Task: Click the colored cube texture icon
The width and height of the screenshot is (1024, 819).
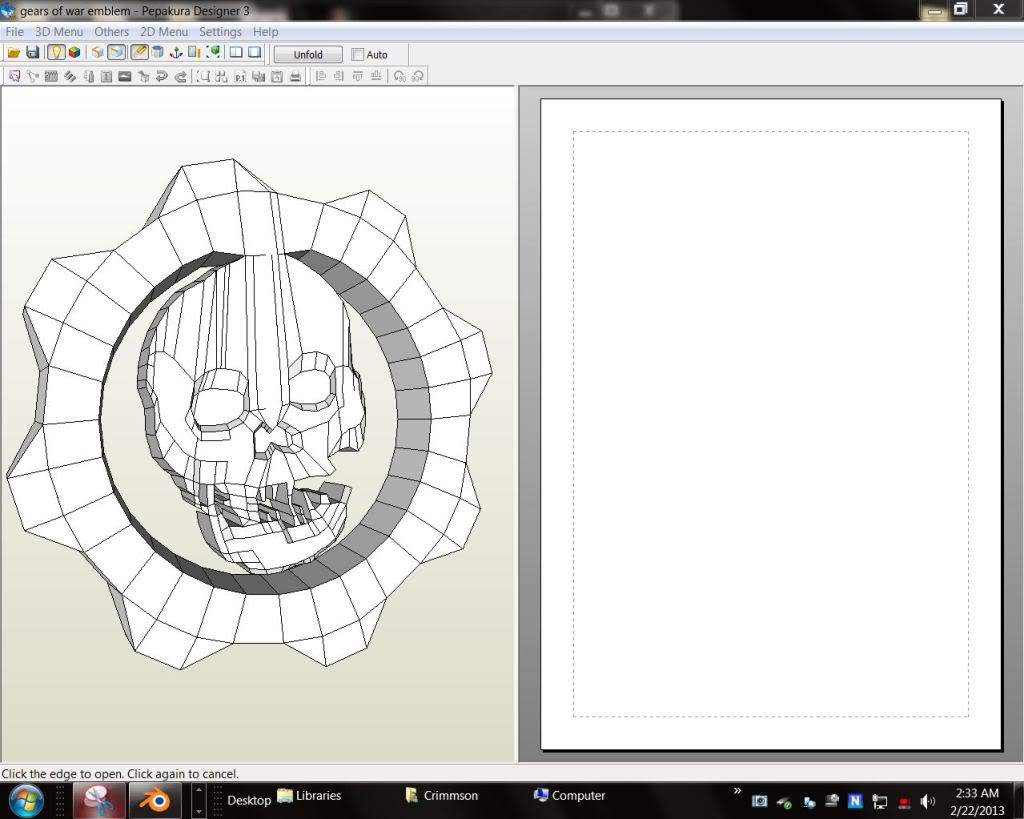Action: (74, 53)
